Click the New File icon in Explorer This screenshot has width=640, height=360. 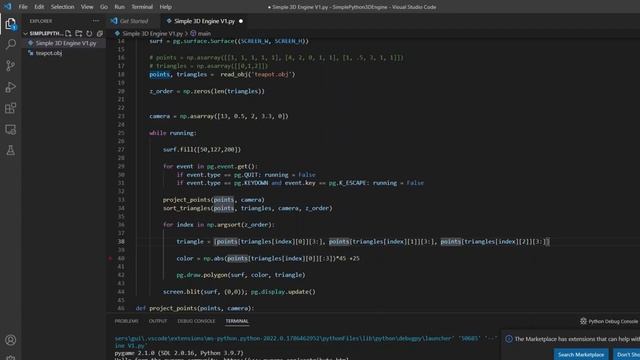68,33
